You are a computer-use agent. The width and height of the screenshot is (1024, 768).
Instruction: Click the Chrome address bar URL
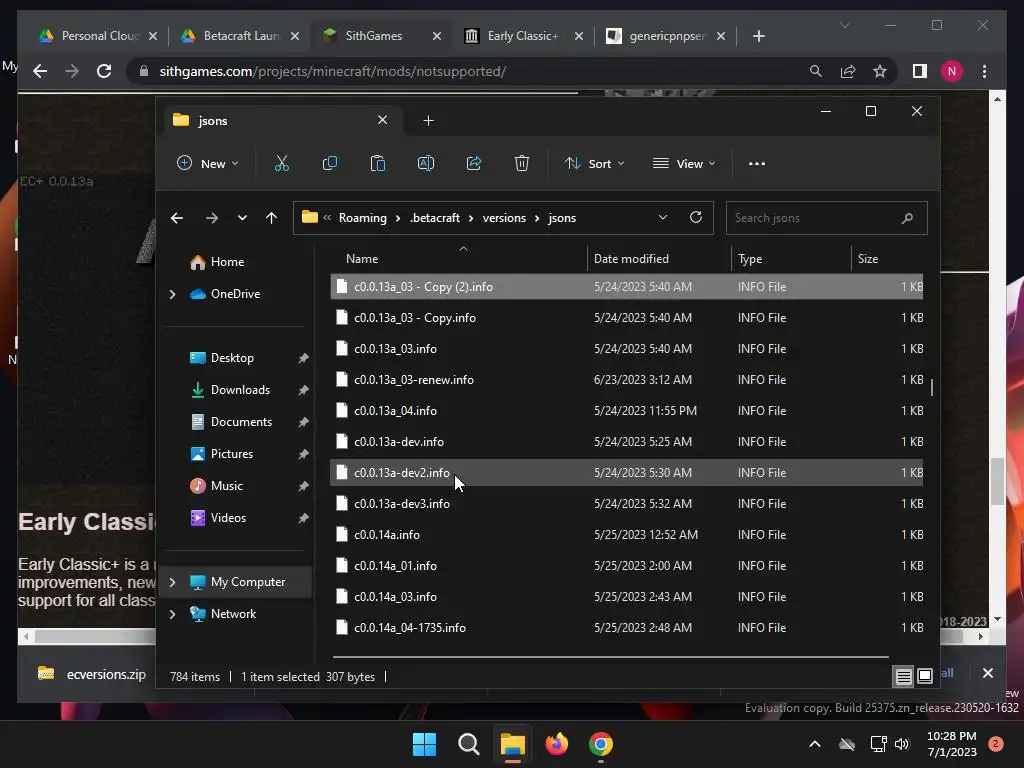point(332,71)
